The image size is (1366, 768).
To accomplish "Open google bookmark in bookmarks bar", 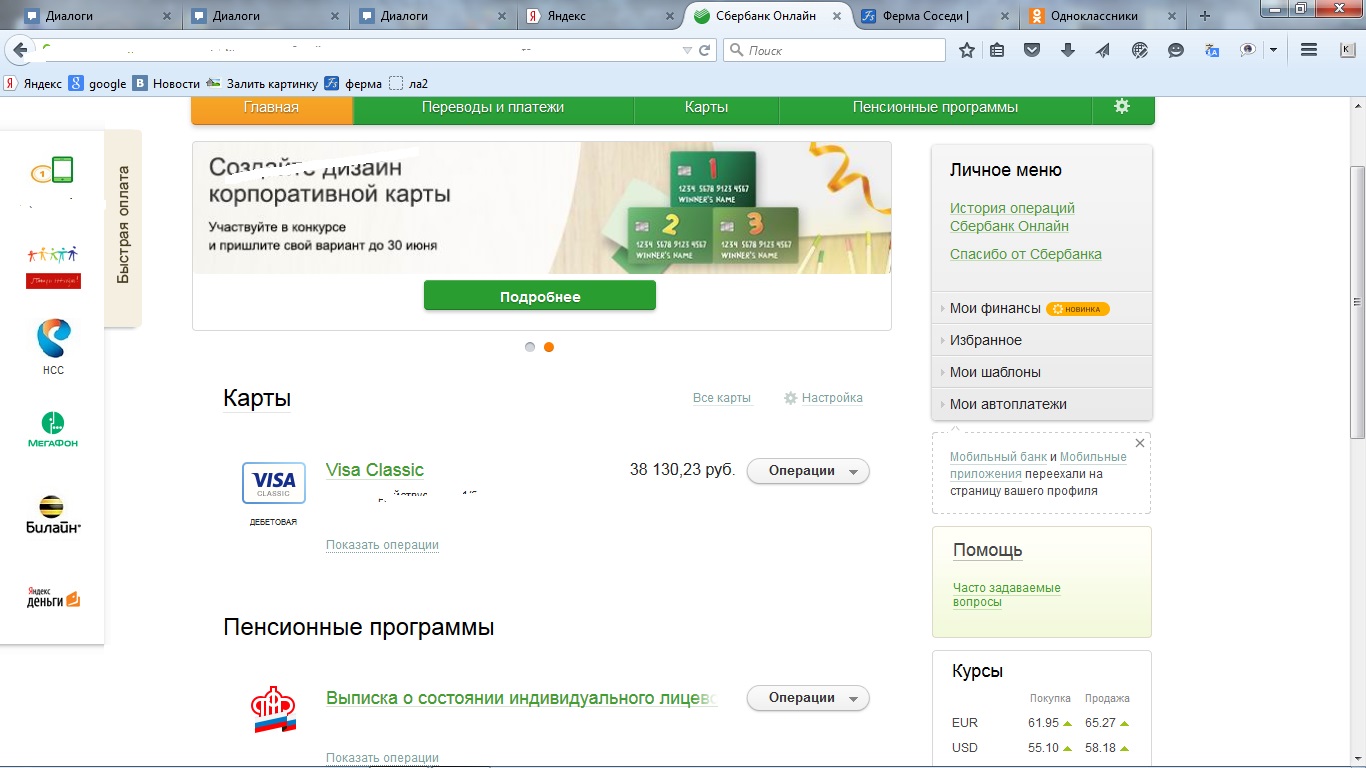I will [98, 84].
